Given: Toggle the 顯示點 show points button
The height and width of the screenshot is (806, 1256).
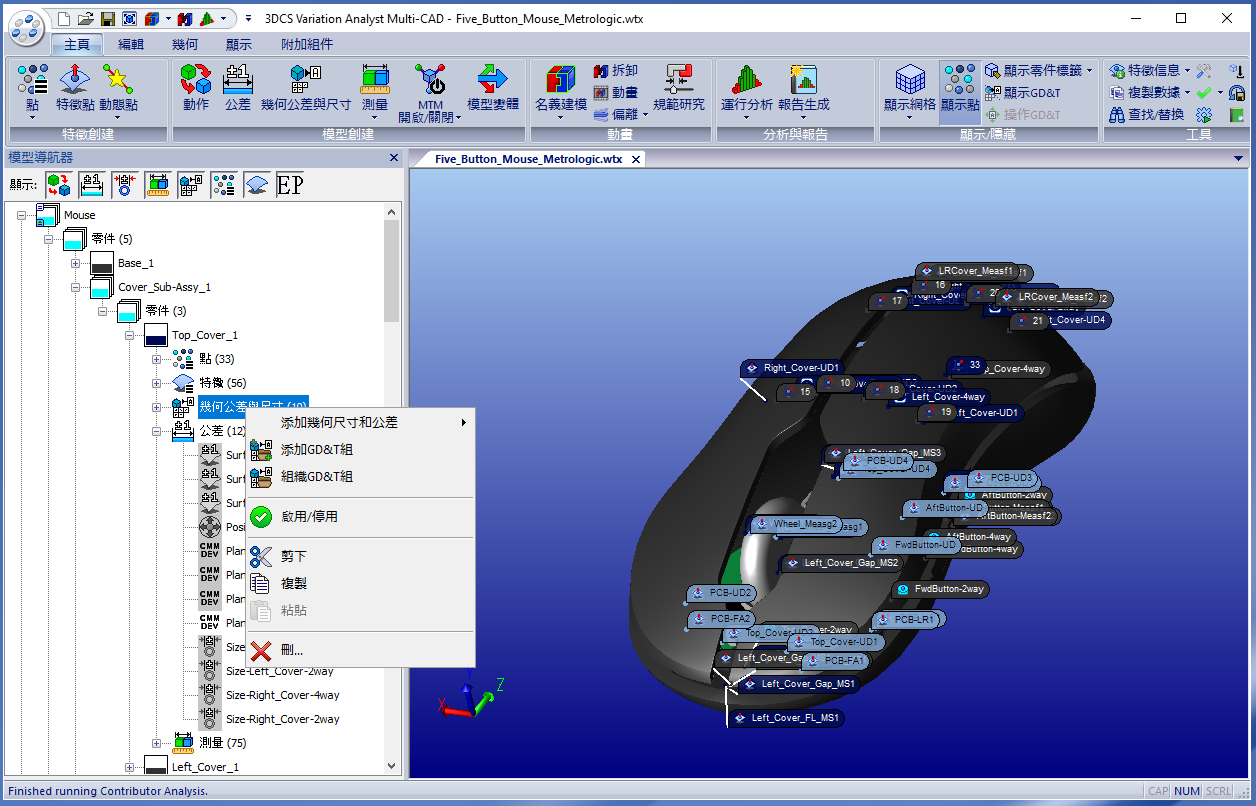Looking at the screenshot, I should 960,91.
